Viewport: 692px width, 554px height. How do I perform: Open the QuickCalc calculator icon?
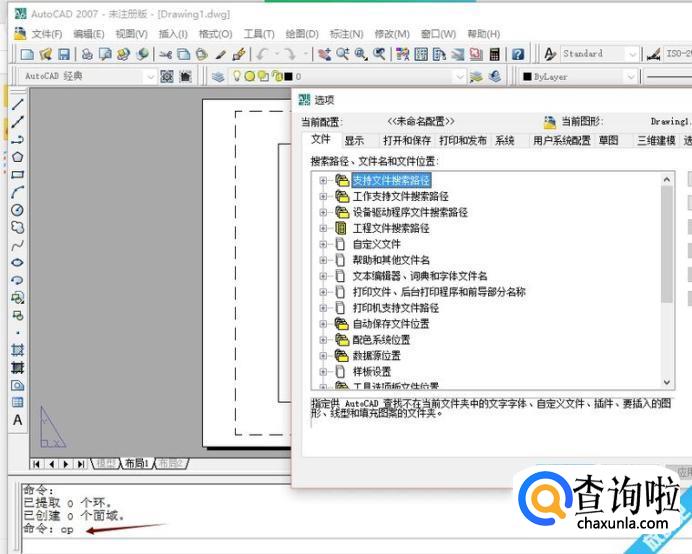pyautogui.click(x=495, y=54)
